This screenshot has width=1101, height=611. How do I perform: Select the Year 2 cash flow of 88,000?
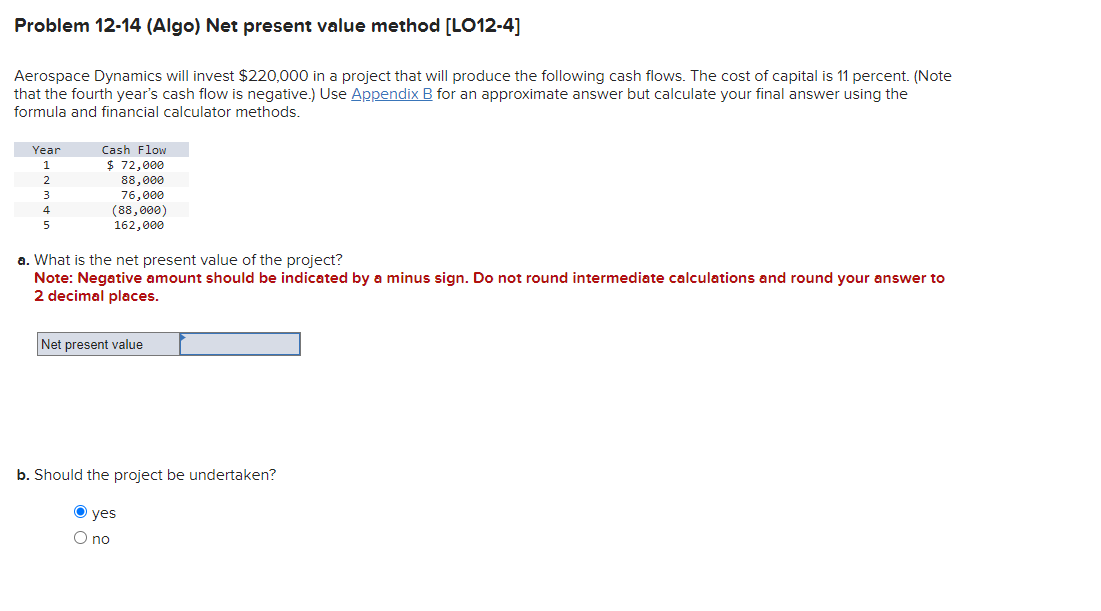(x=147, y=179)
